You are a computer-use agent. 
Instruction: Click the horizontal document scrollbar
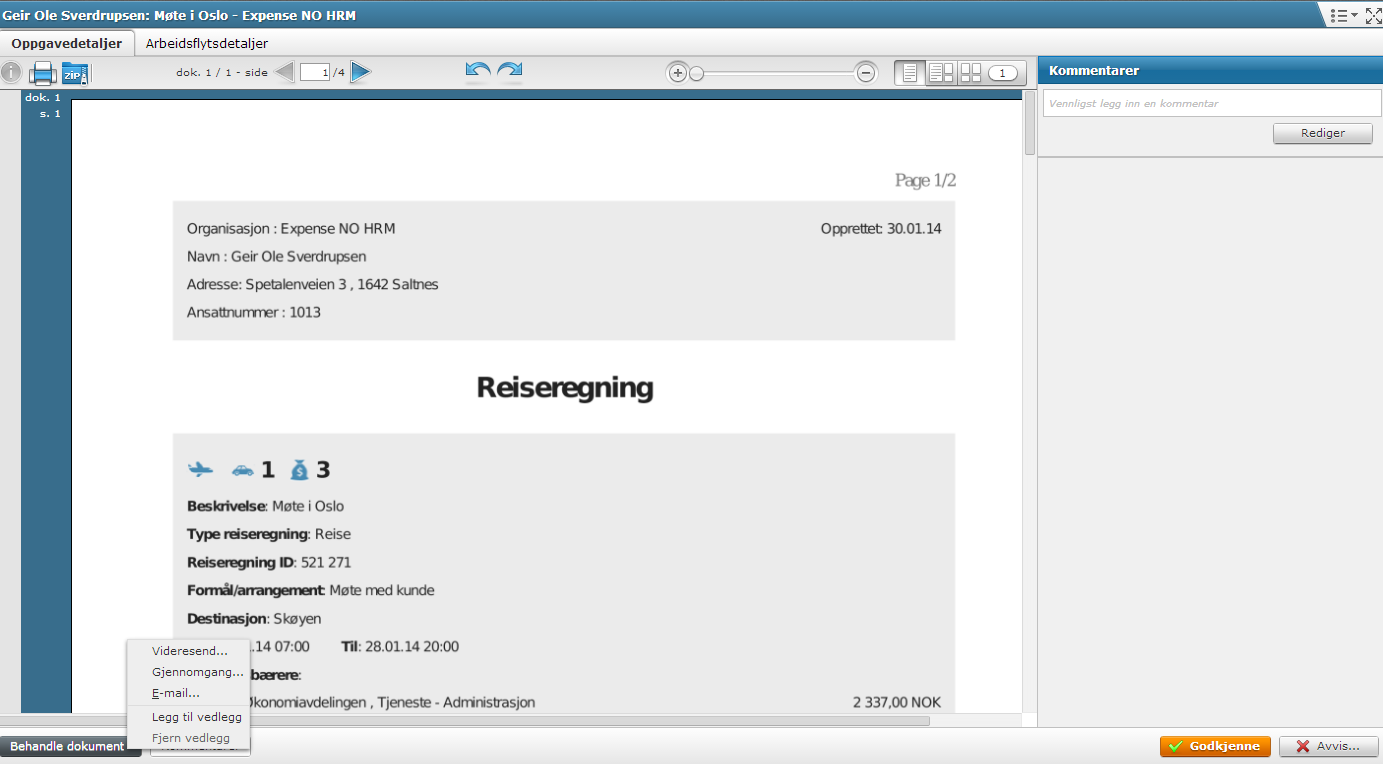click(x=465, y=720)
